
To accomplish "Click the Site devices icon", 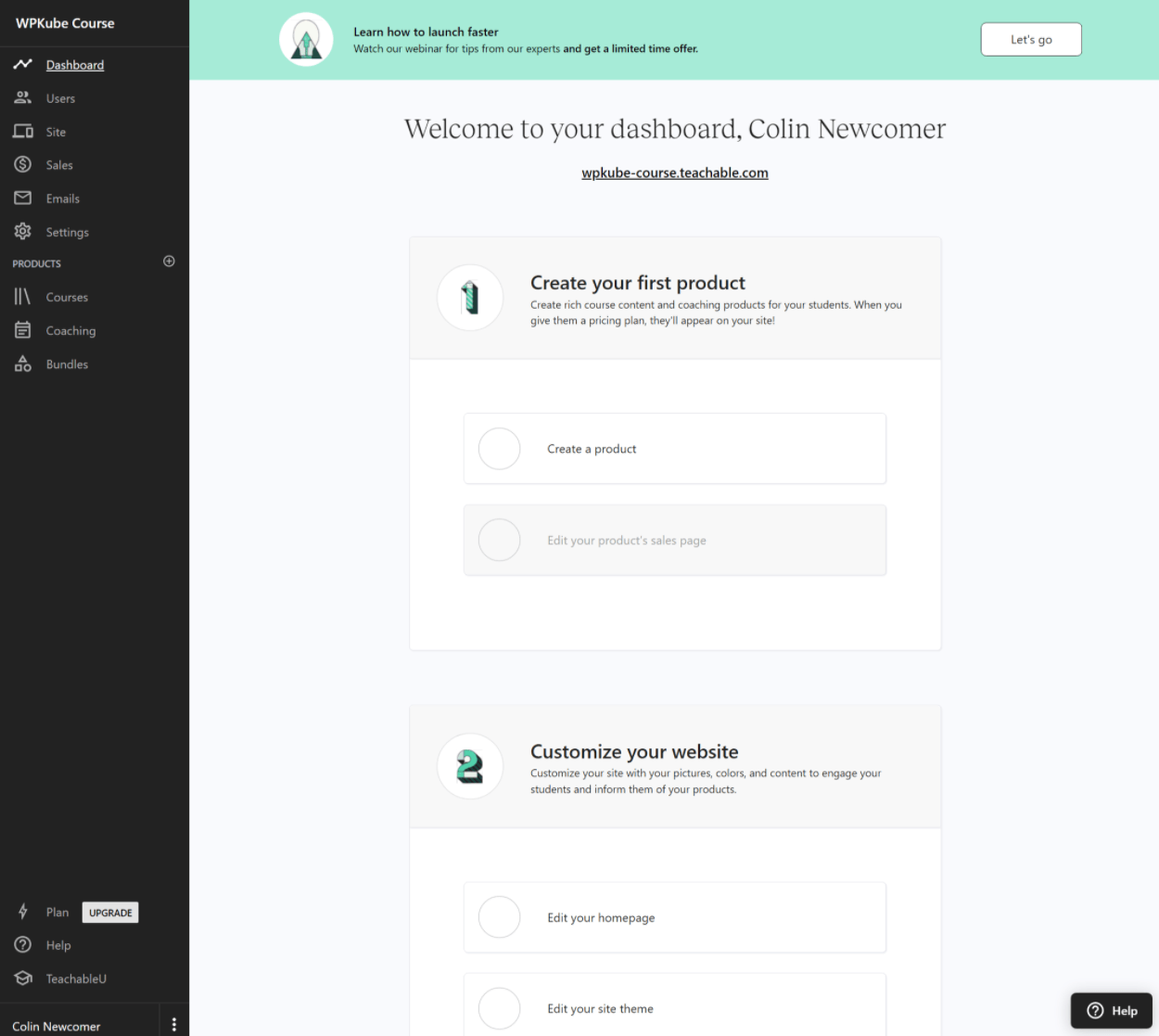I will (x=23, y=131).
